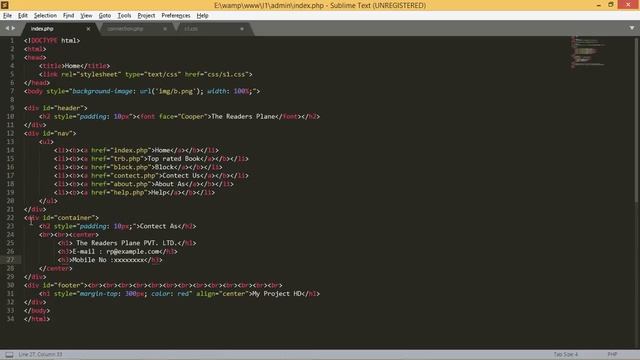This screenshot has height=360, width=640.
Task: Click the minimap code preview
Action: pyautogui.click(x=588, y=52)
